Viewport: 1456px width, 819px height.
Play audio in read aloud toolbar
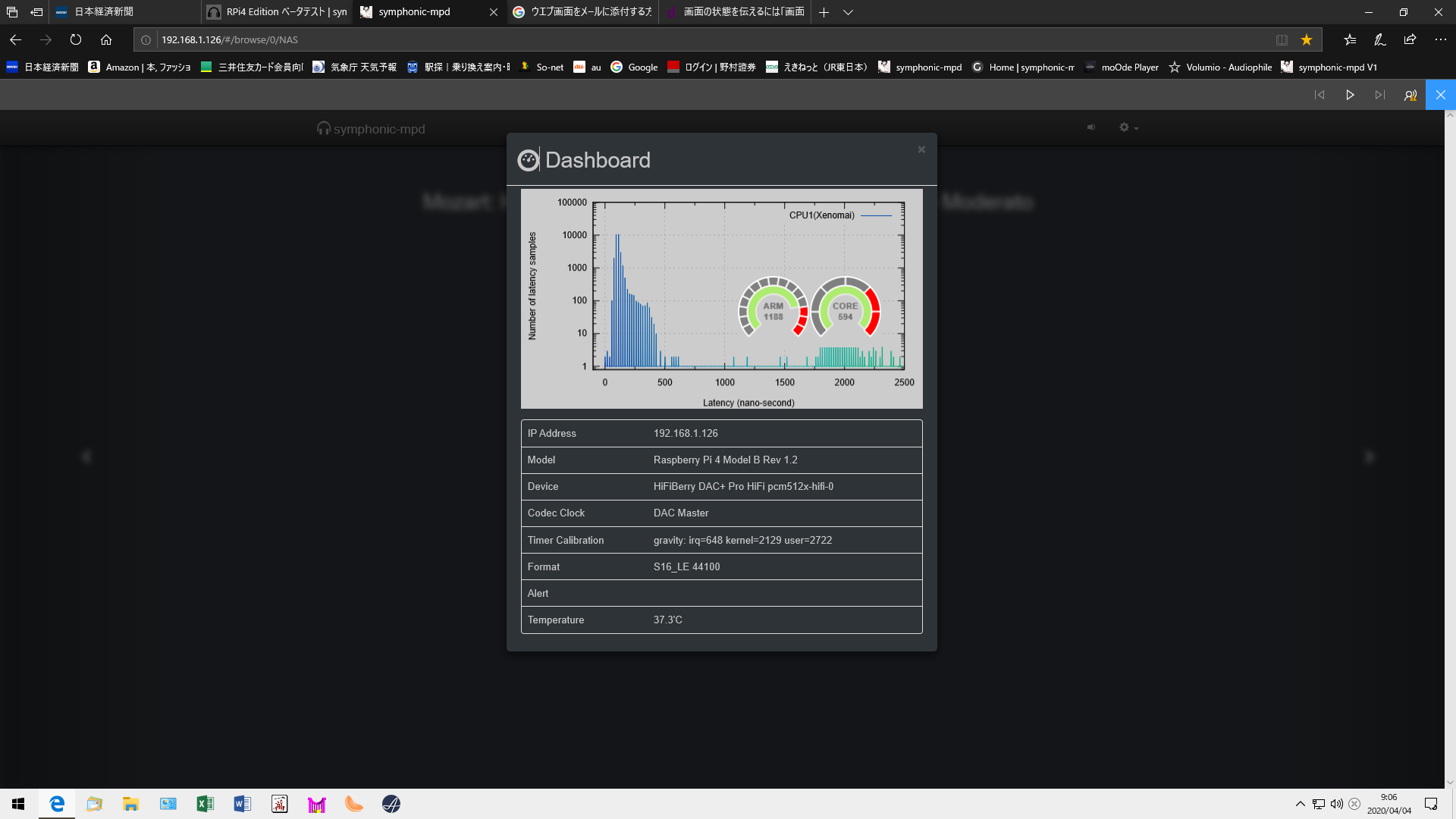(1350, 95)
